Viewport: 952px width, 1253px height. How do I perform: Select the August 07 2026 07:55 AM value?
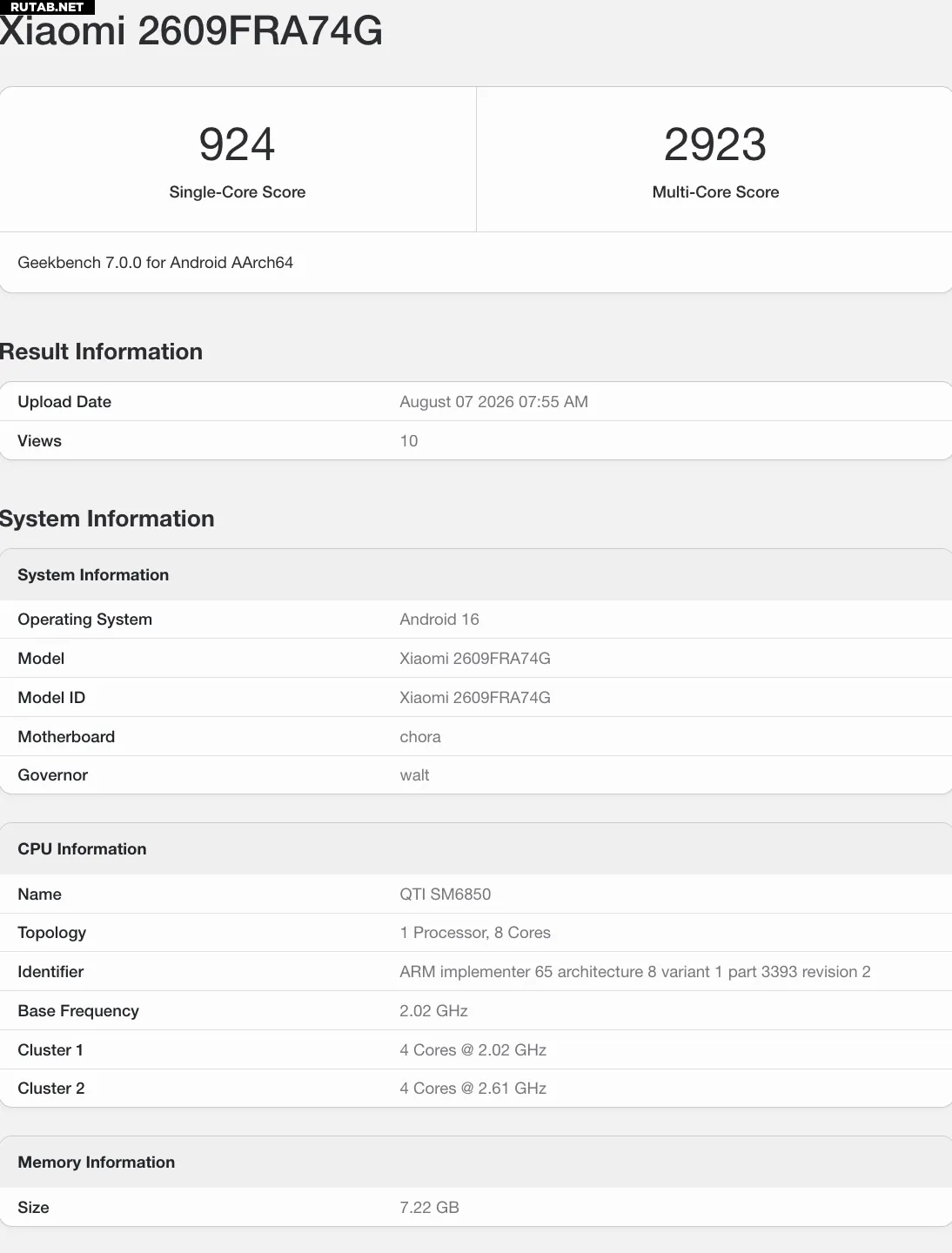494,402
